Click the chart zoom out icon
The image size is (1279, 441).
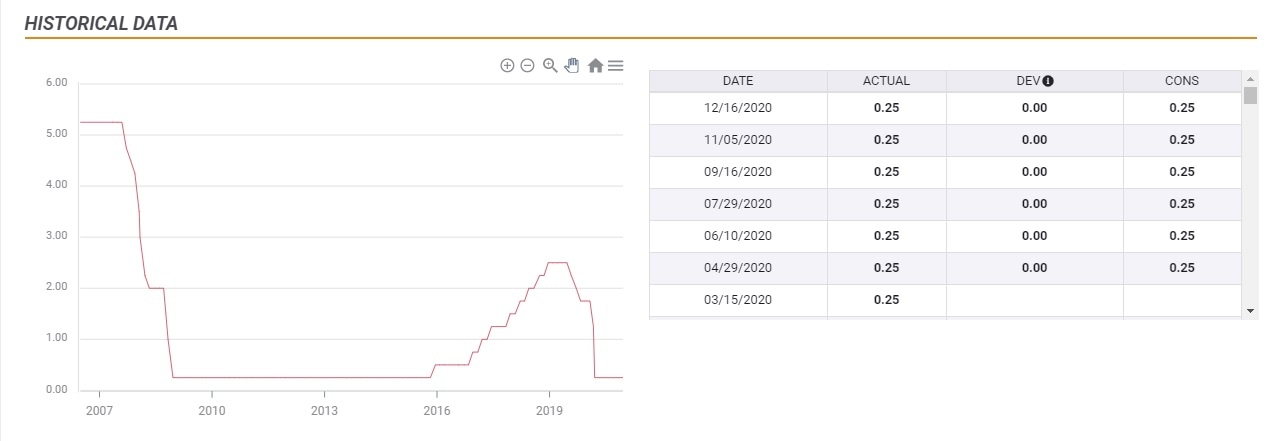coord(527,66)
